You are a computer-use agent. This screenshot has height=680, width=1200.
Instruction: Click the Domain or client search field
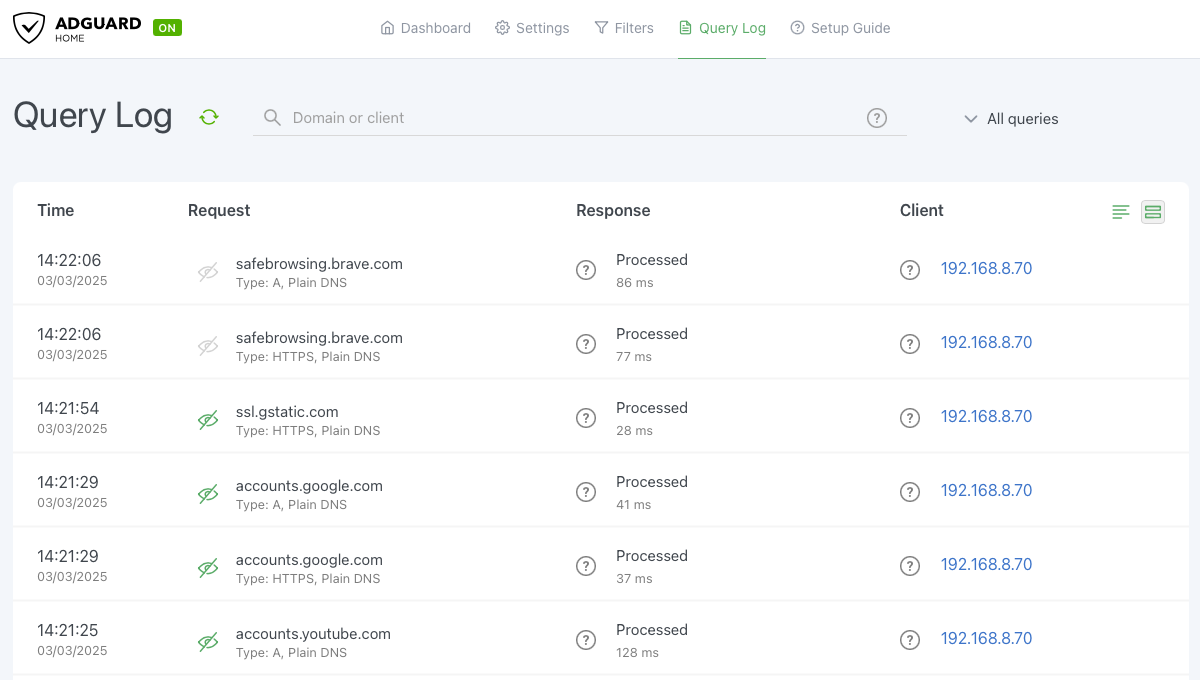click(560, 118)
